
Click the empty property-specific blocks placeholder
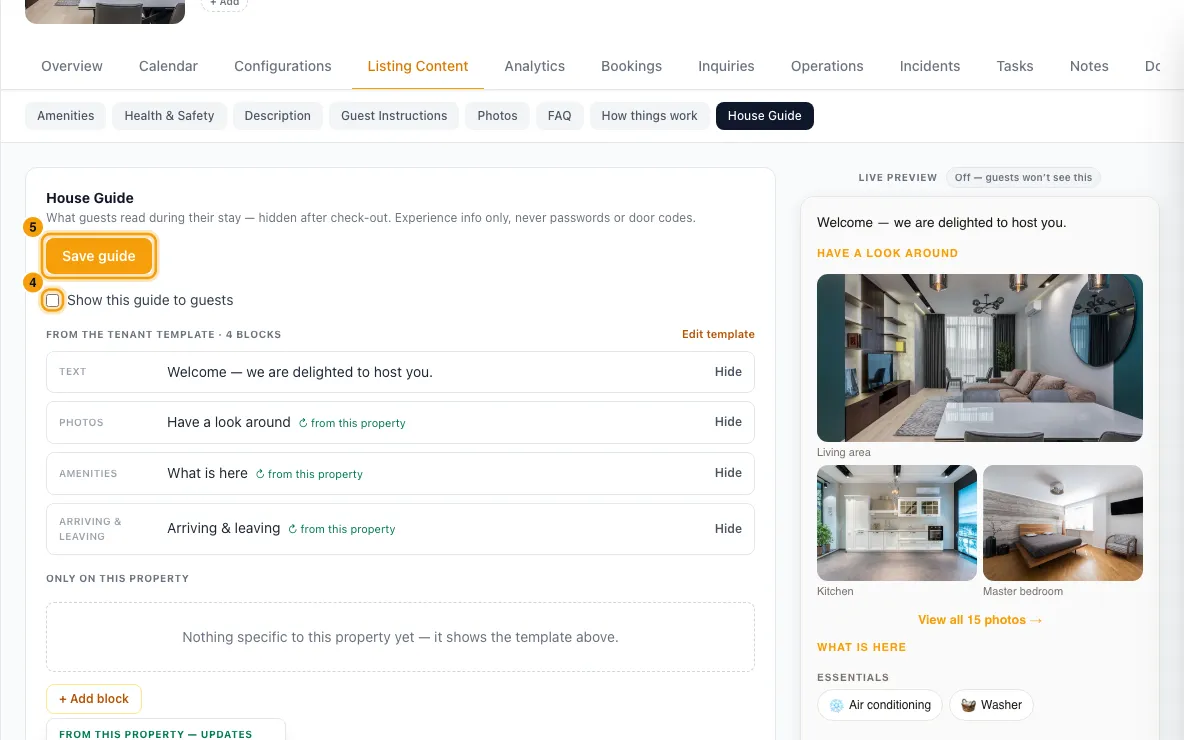click(x=400, y=637)
